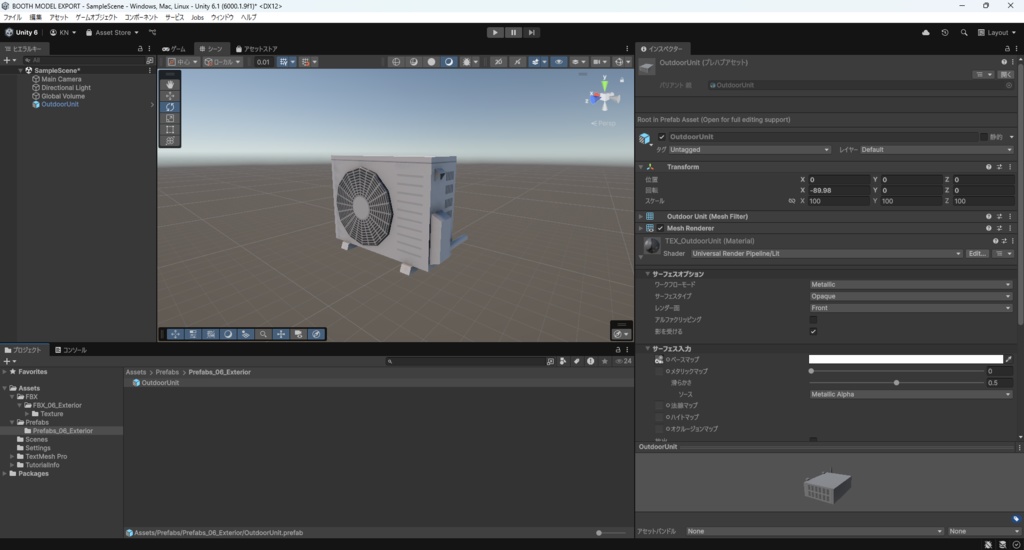Toggle the Inspector lock icon
The width and height of the screenshot is (1024, 550).
coord(1007,49)
